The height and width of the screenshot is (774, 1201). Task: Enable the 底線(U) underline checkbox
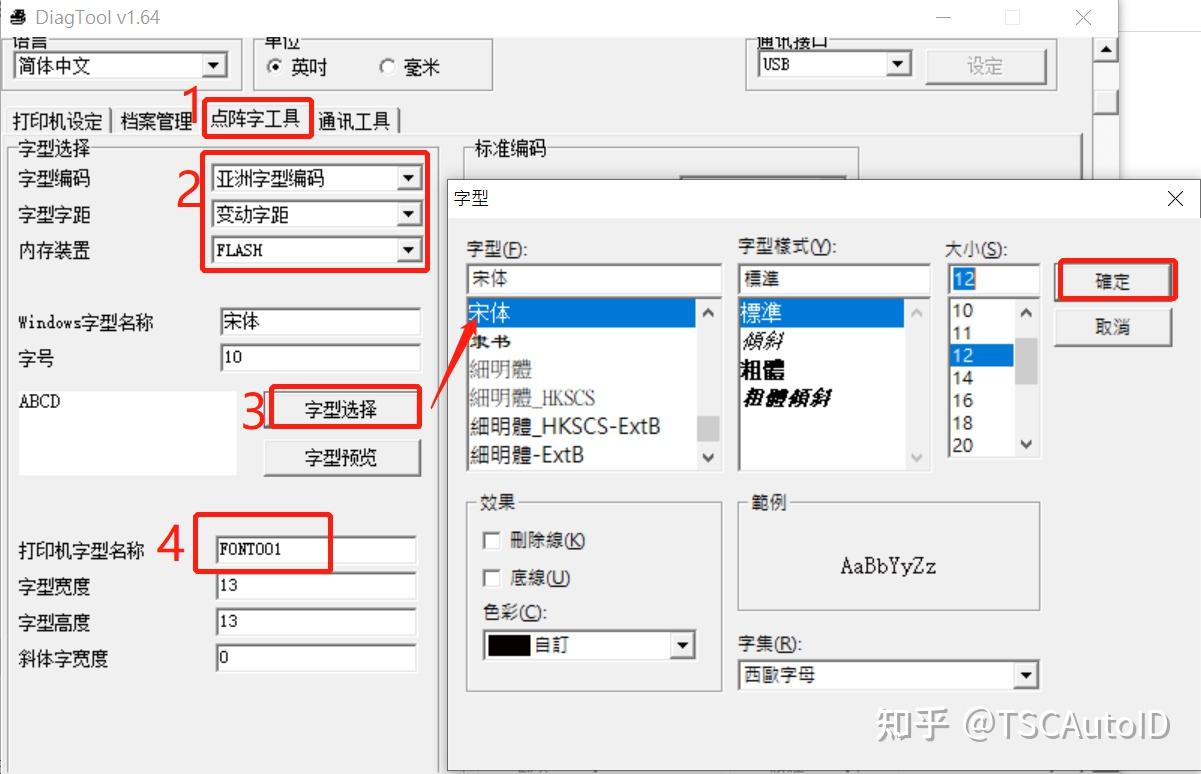(x=491, y=577)
